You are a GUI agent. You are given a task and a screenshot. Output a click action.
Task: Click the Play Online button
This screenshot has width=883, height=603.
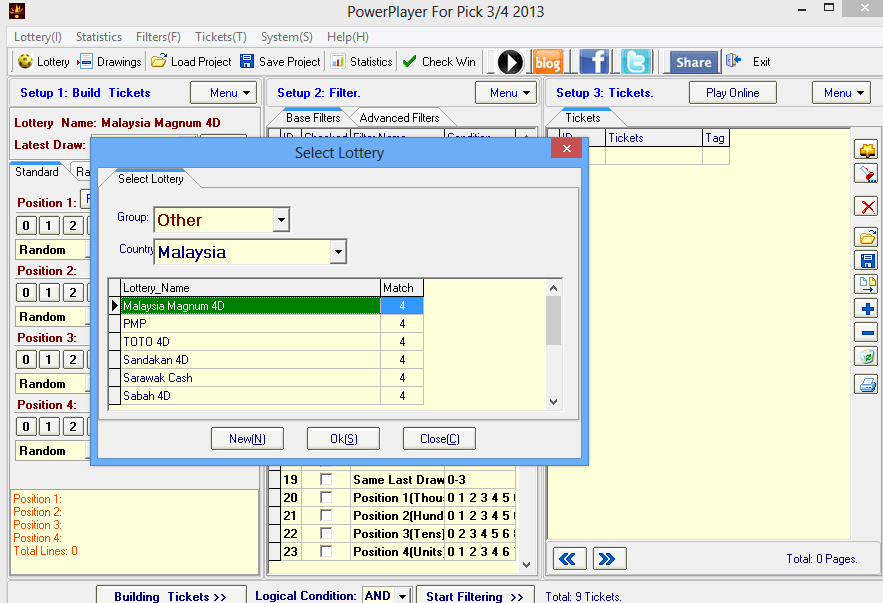tap(733, 93)
